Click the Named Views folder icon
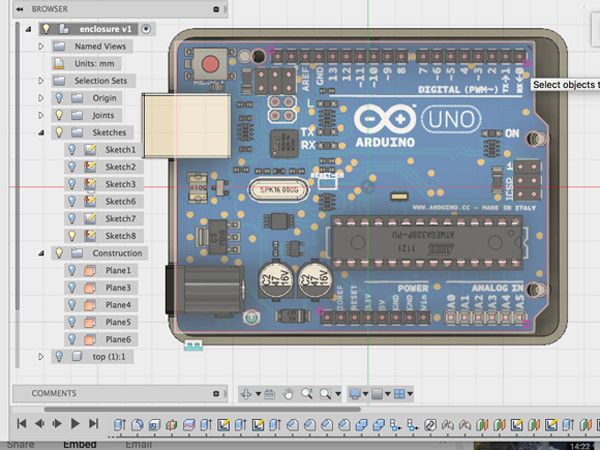Screen dimensions: 600x450 click(59, 46)
